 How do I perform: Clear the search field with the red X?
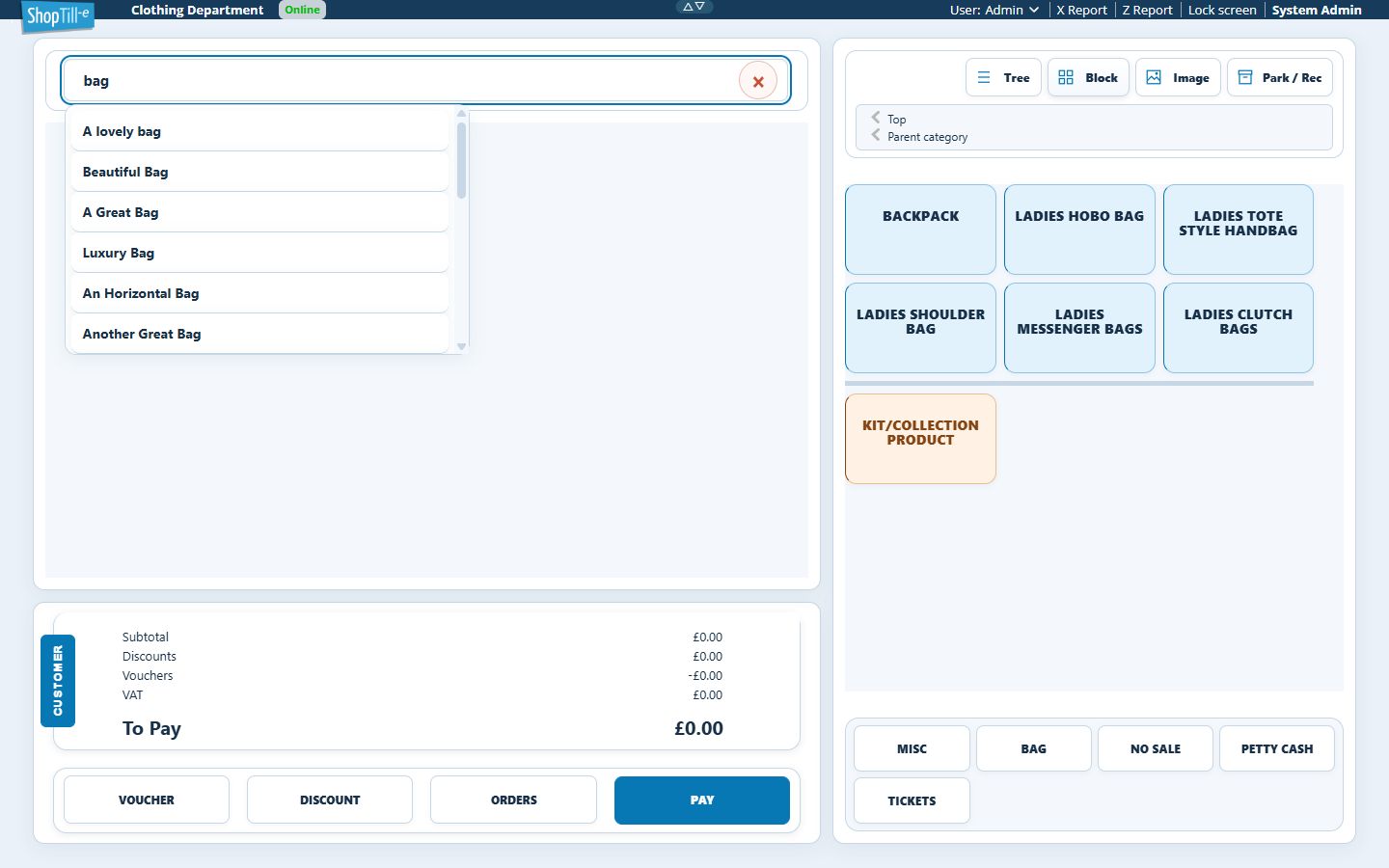tap(758, 81)
